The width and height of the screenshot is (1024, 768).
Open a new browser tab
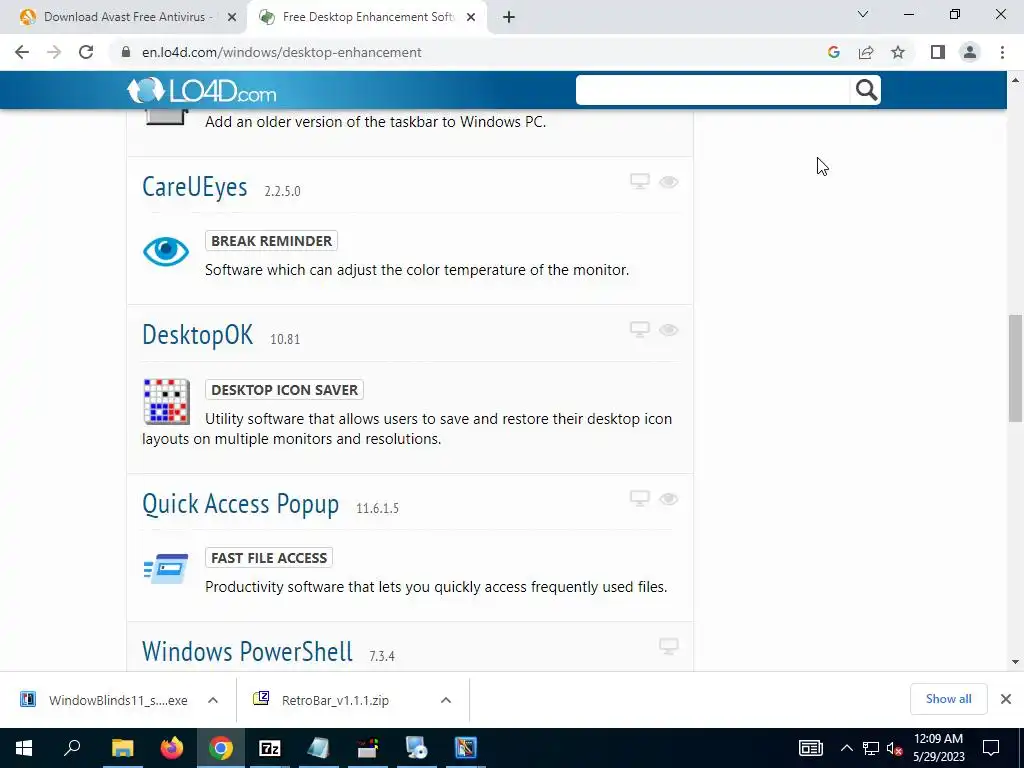[509, 18]
